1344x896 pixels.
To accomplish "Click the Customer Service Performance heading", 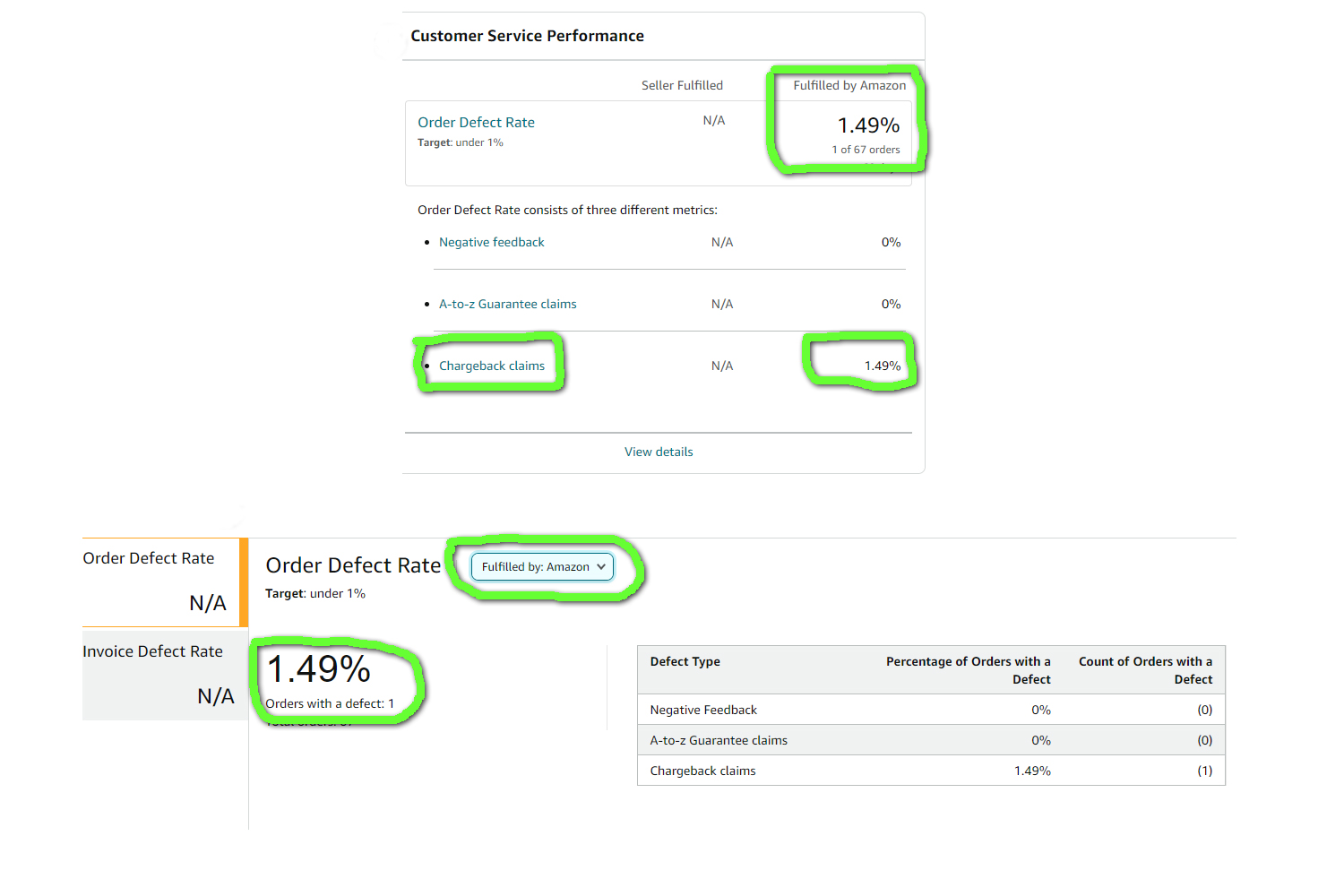I will click(x=527, y=37).
